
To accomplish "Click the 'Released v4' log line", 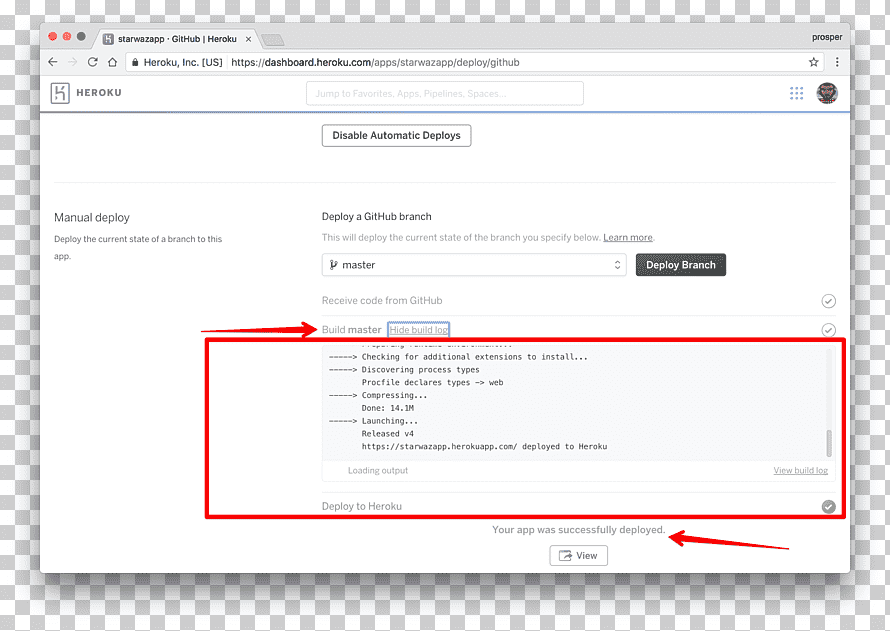I will pyautogui.click(x=388, y=434).
